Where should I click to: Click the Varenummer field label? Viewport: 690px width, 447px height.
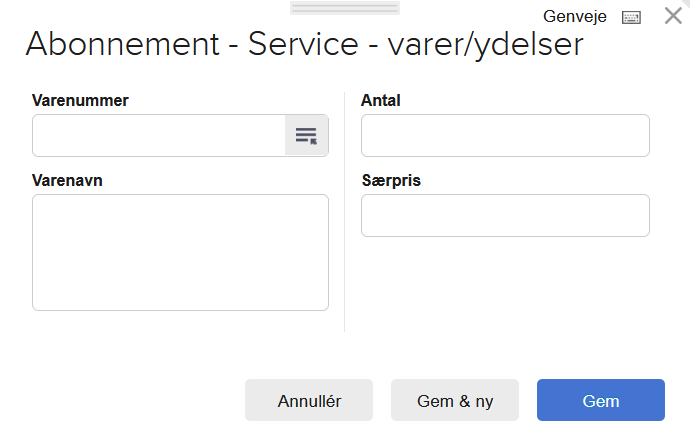[80, 100]
